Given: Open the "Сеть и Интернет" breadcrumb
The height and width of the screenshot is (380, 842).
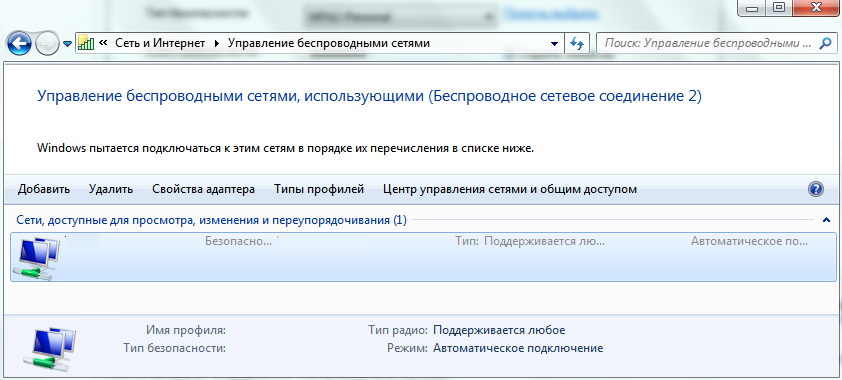Looking at the screenshot, I should pos(160,43).
